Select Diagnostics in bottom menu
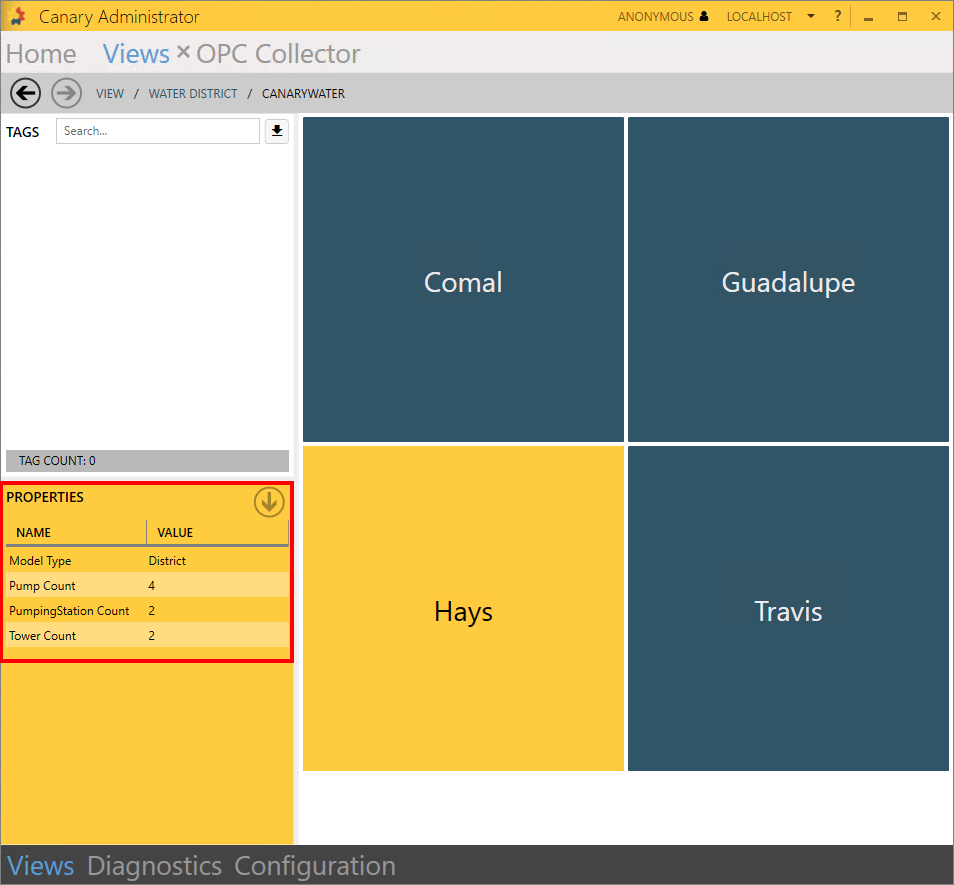 (x=154, y=865)
